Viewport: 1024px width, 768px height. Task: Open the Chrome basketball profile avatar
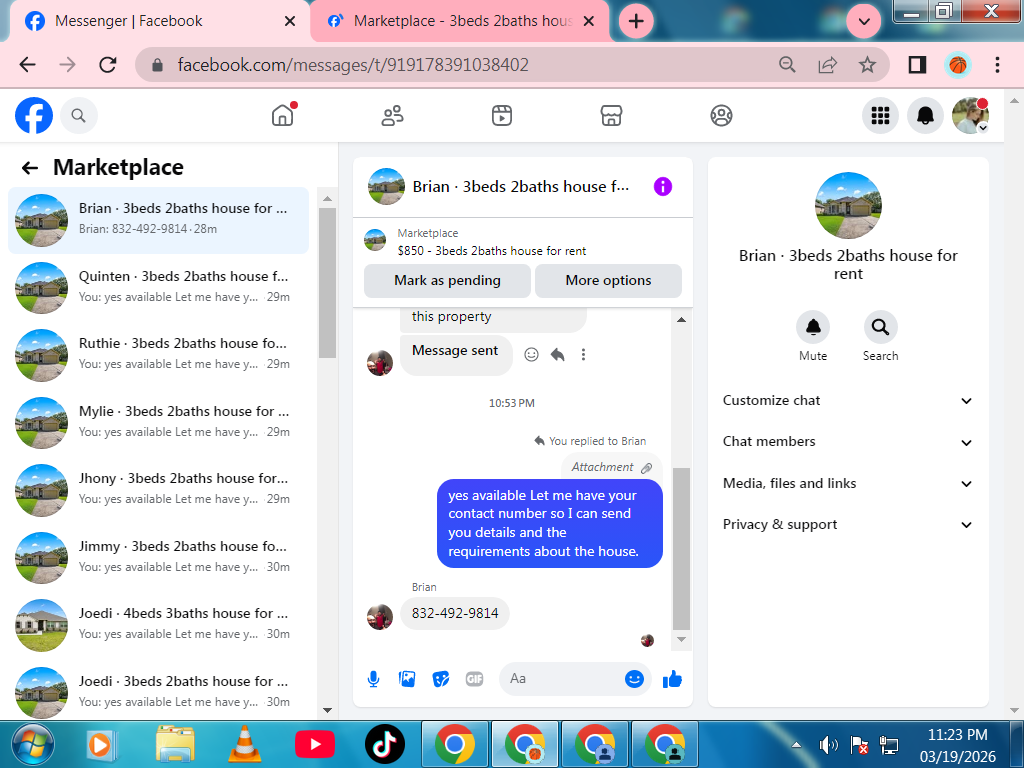(957, 65)
